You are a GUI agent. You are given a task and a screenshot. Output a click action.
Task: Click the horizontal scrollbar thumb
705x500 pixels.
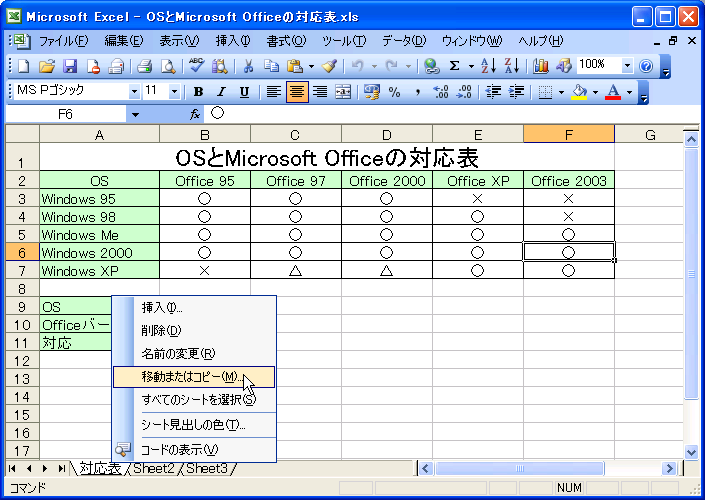[x=519, y=469]
